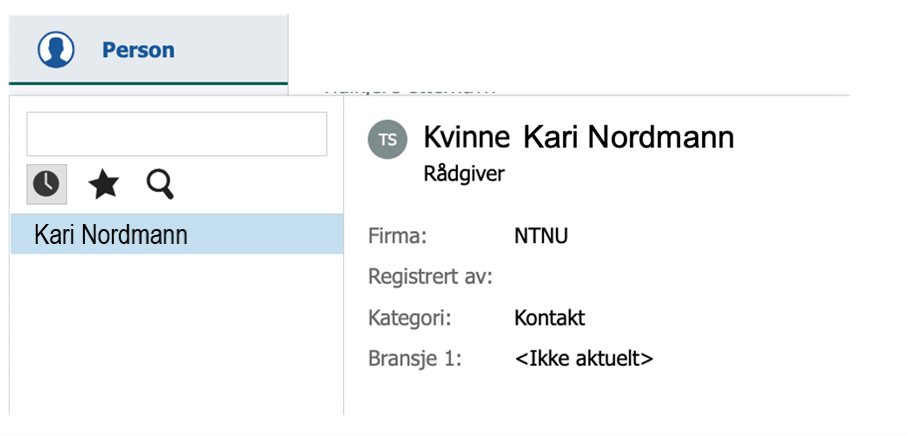
Task: Show favorites using the star icon
Action: (104, 185)
